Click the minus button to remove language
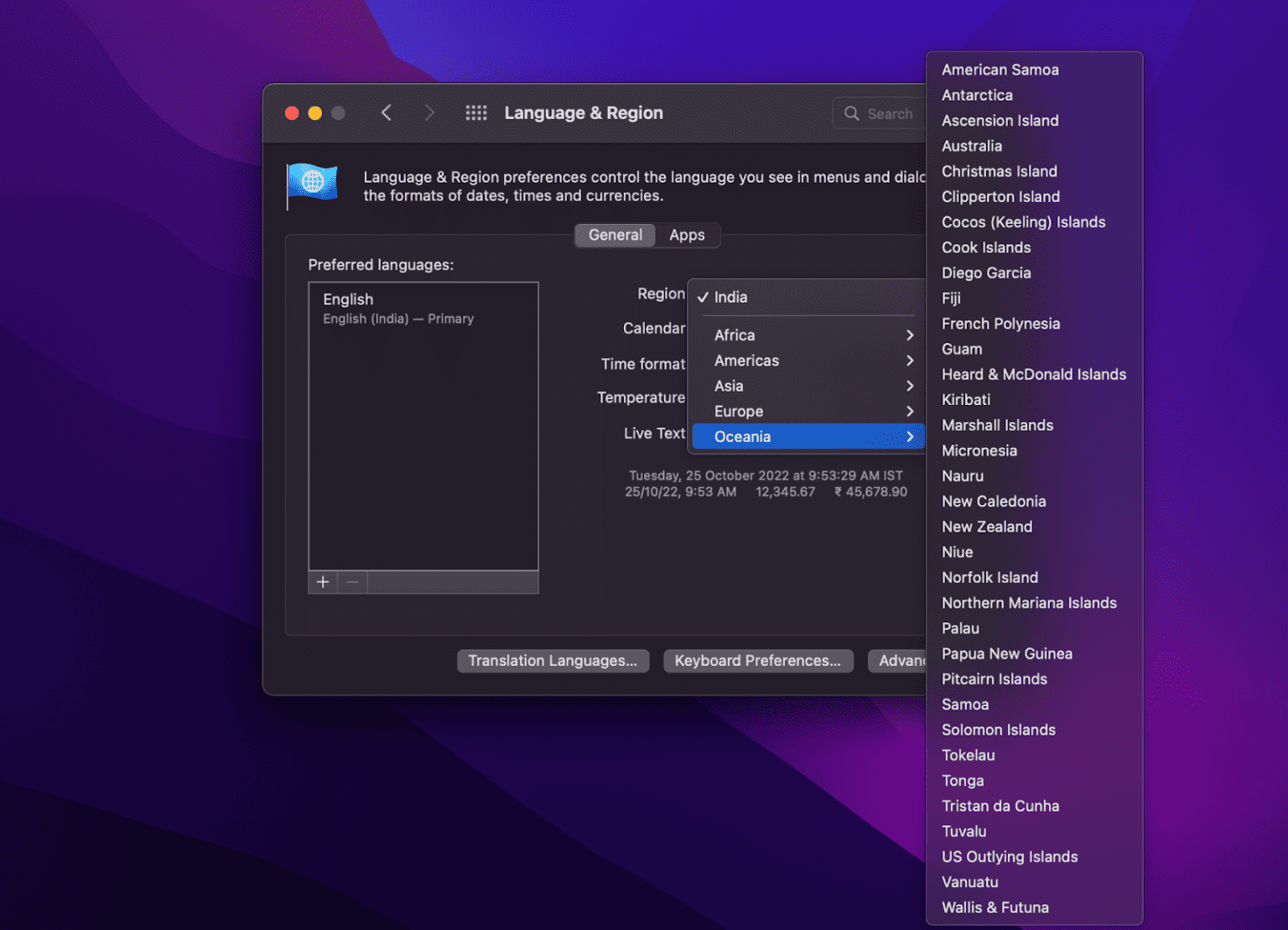1288x930 pixels. click(x=353, y=582)
